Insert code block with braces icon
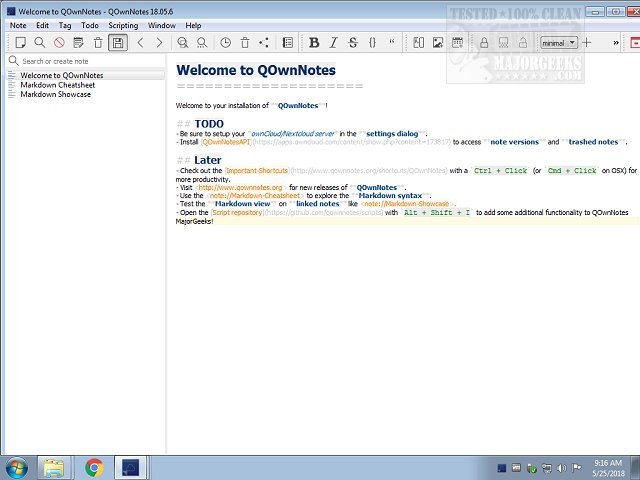 point(372,43)
